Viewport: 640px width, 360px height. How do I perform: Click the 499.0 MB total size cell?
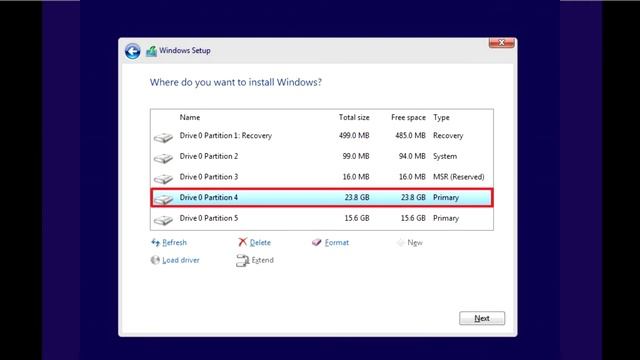[354, 136]
